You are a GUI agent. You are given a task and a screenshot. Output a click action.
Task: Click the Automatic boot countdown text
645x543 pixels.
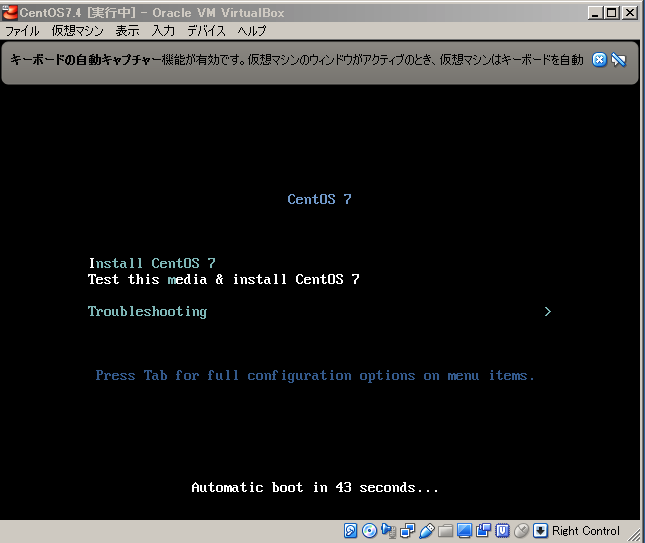point(315,487)
